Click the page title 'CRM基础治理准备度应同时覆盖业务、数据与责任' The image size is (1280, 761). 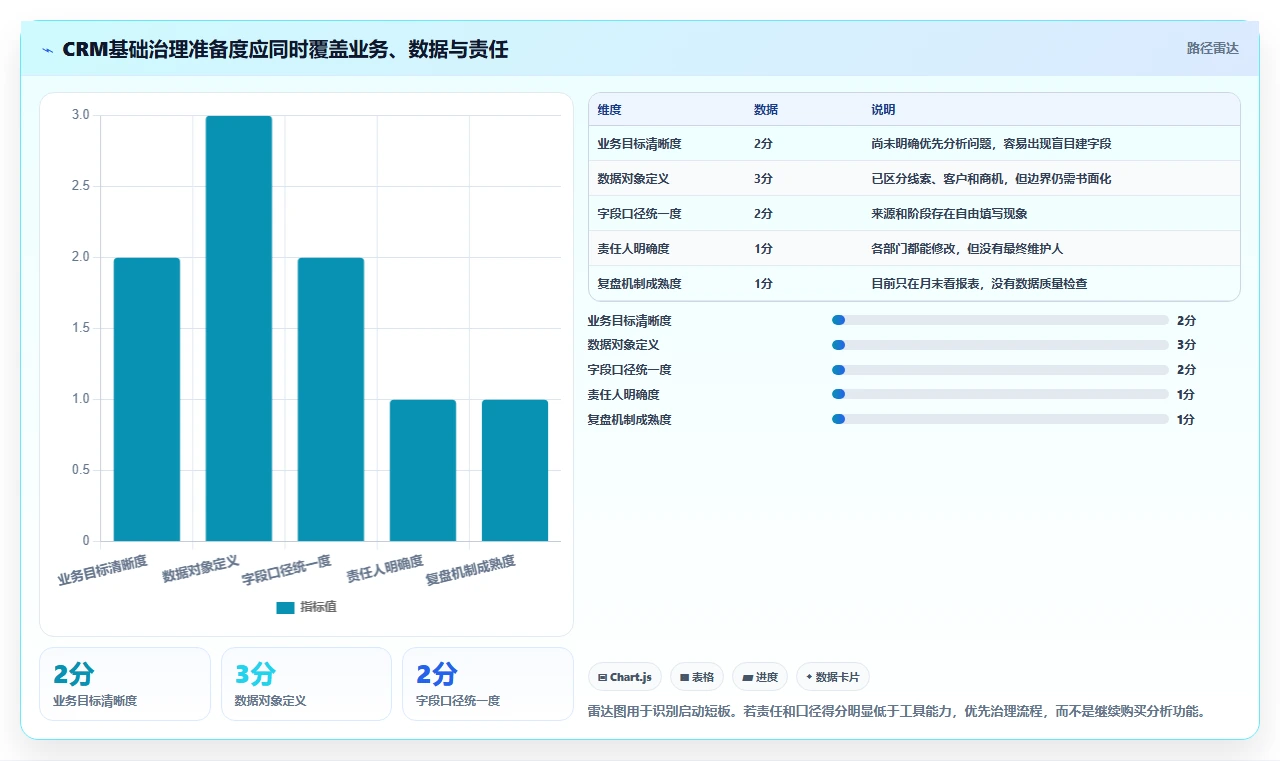pos(285,49)
